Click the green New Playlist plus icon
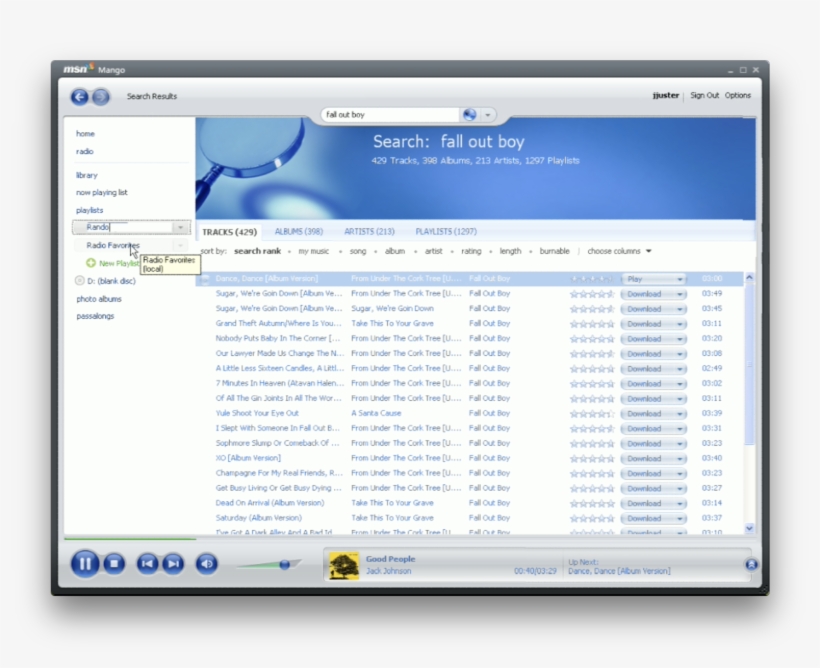 (x=91, y=263)
